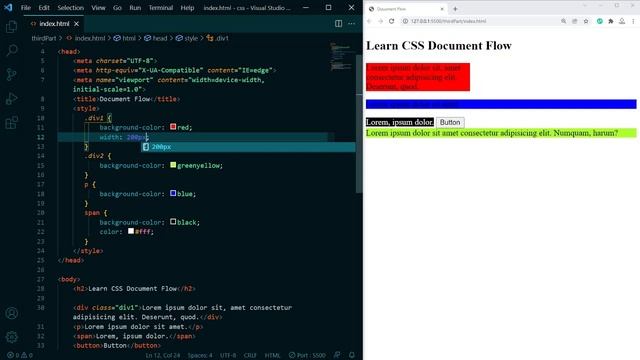
Task: Click the VS Code logo icon
Action: coord(8,7)
